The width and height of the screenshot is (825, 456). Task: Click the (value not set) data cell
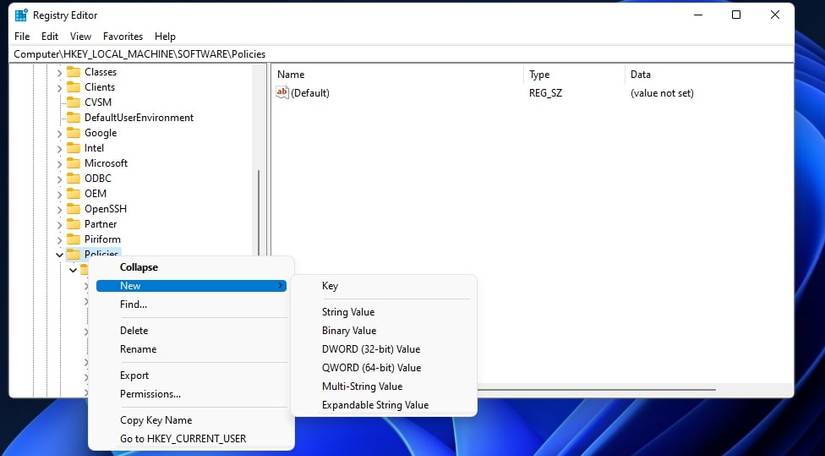(x=662, y=93)
